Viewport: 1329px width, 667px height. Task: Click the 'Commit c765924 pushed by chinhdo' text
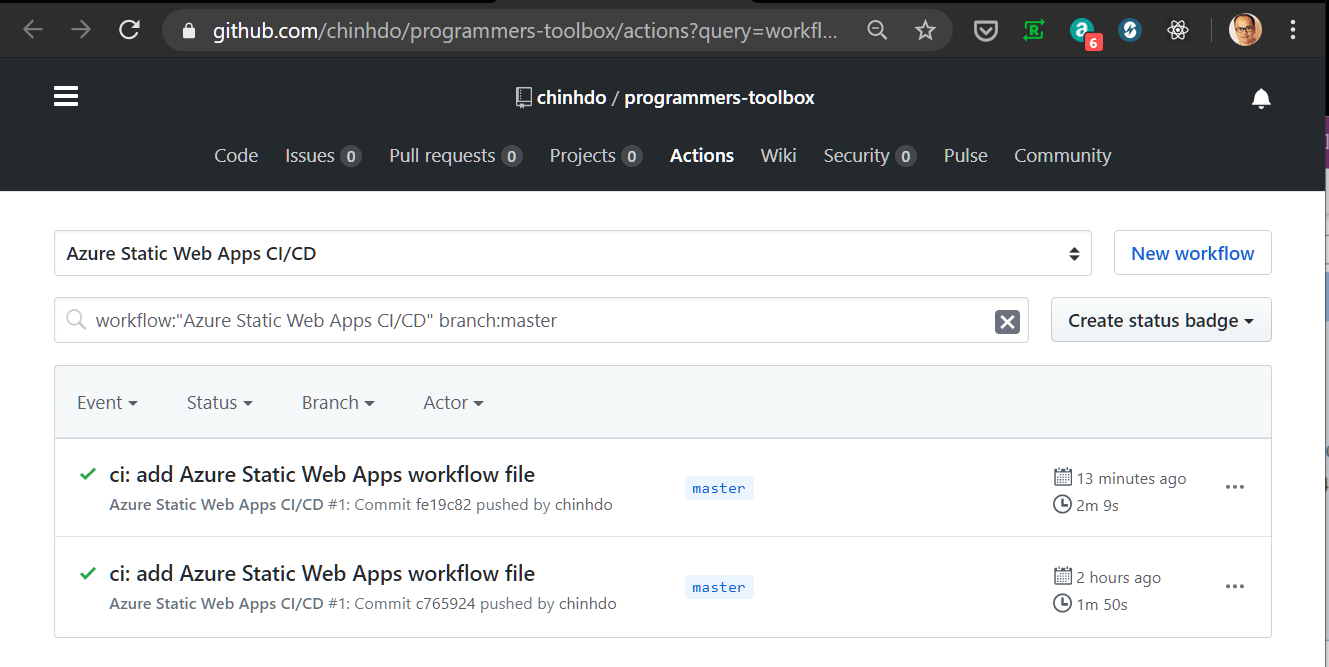(485, 604)
